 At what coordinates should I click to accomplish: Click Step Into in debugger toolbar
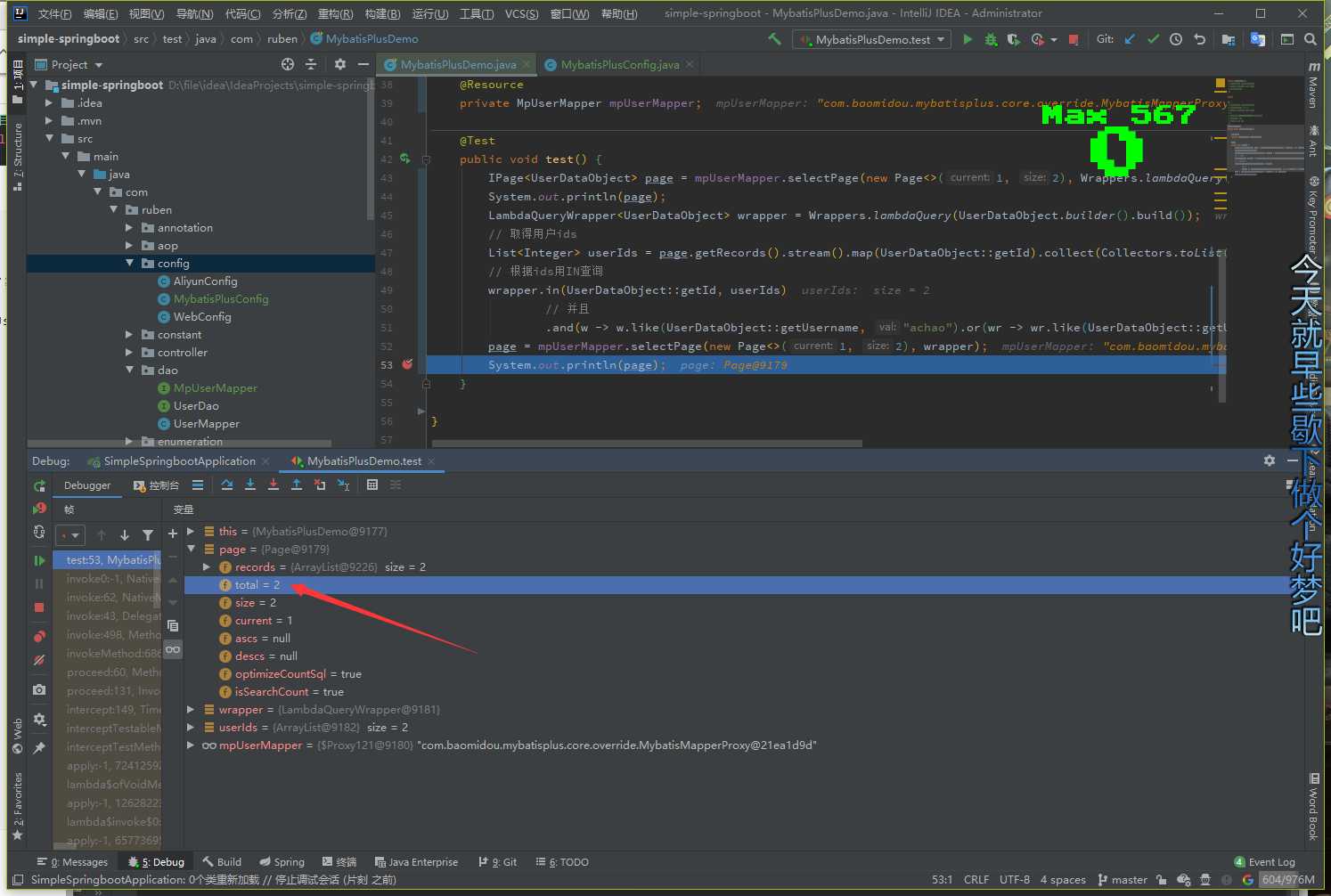(250, 485)
